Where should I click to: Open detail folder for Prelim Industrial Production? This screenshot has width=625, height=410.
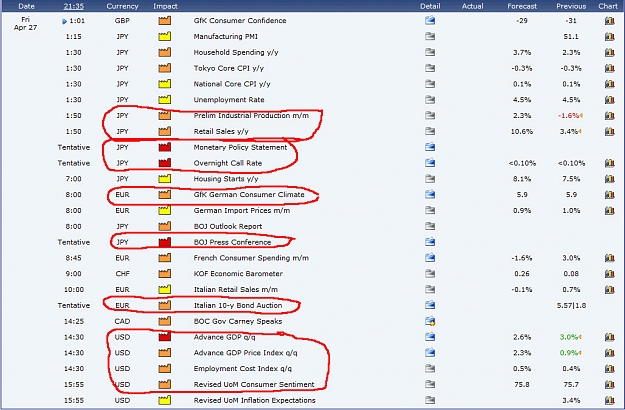(430, 116)
